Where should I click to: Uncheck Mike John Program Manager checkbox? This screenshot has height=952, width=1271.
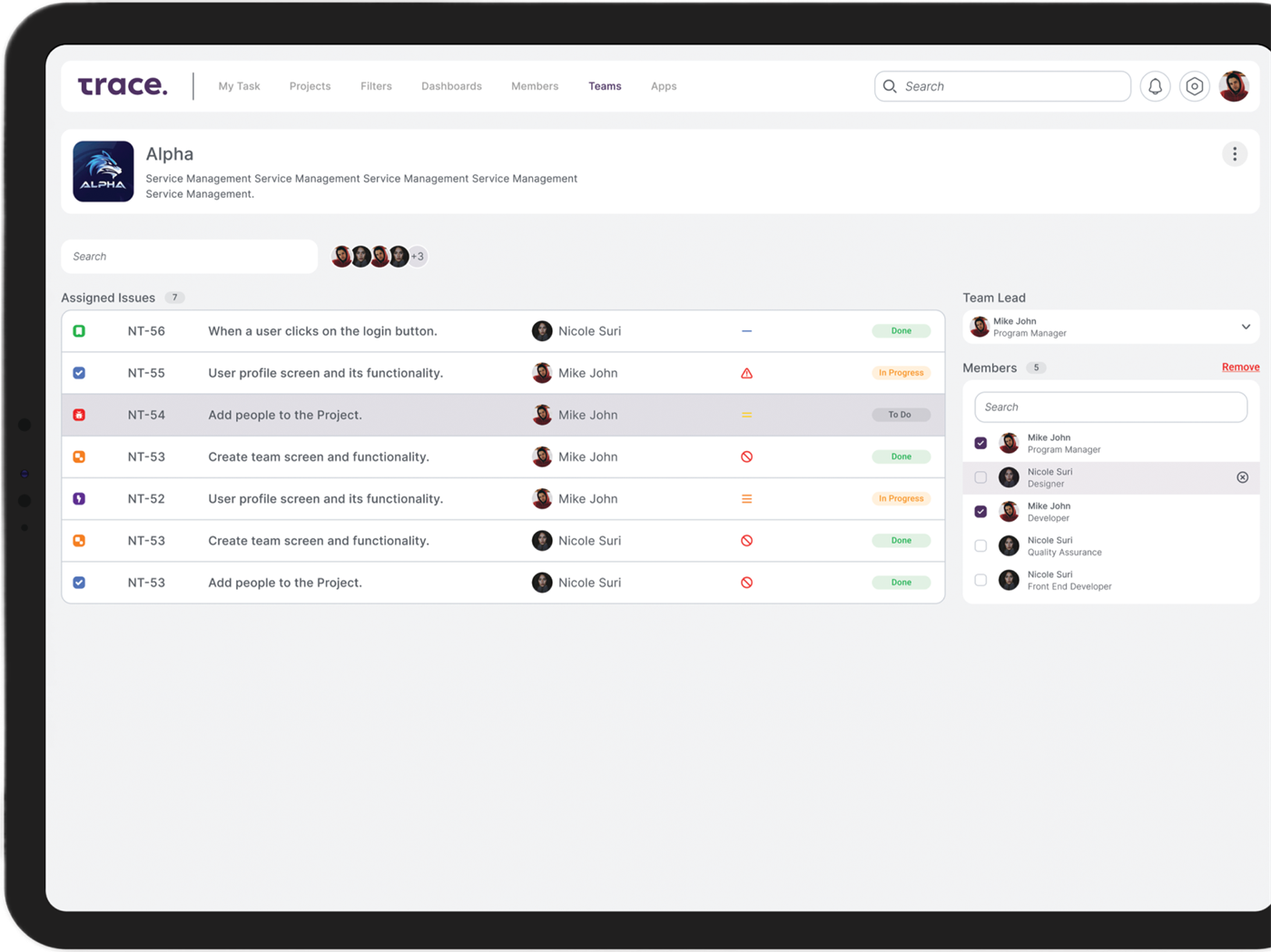(x=980, y=444)
